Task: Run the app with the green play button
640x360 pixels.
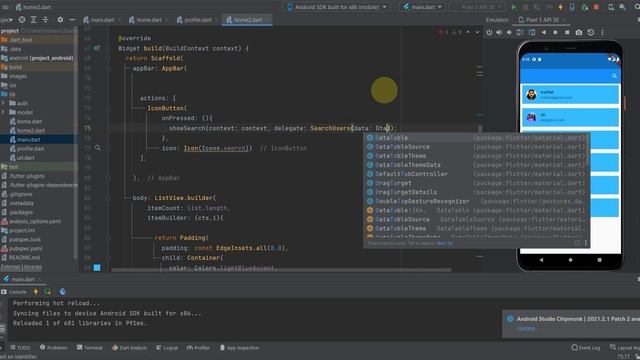Action: click(514, 7)
